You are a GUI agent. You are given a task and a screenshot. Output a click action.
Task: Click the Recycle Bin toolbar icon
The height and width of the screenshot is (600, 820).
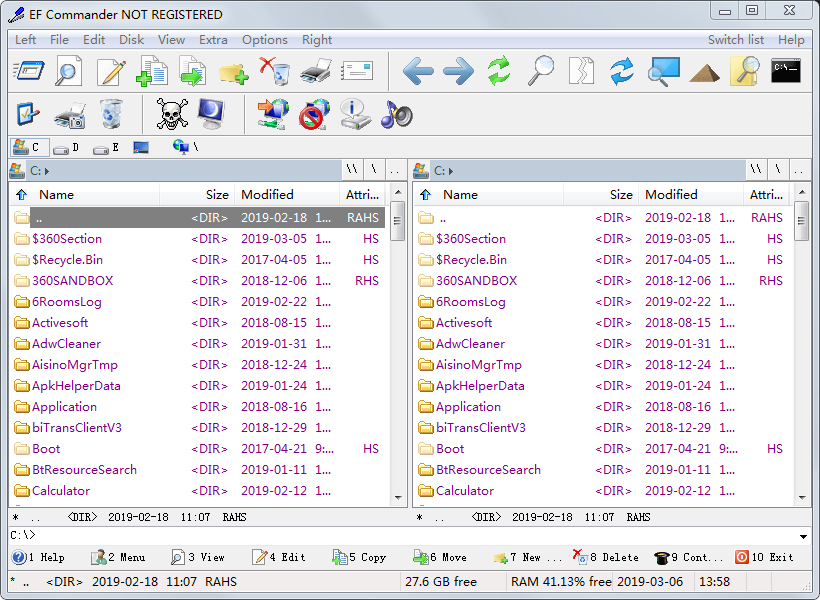[x=111, y=114]
